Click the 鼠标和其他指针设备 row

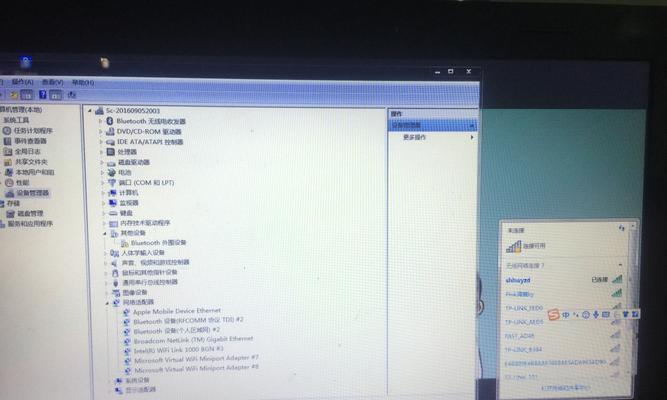click(150, 272)
